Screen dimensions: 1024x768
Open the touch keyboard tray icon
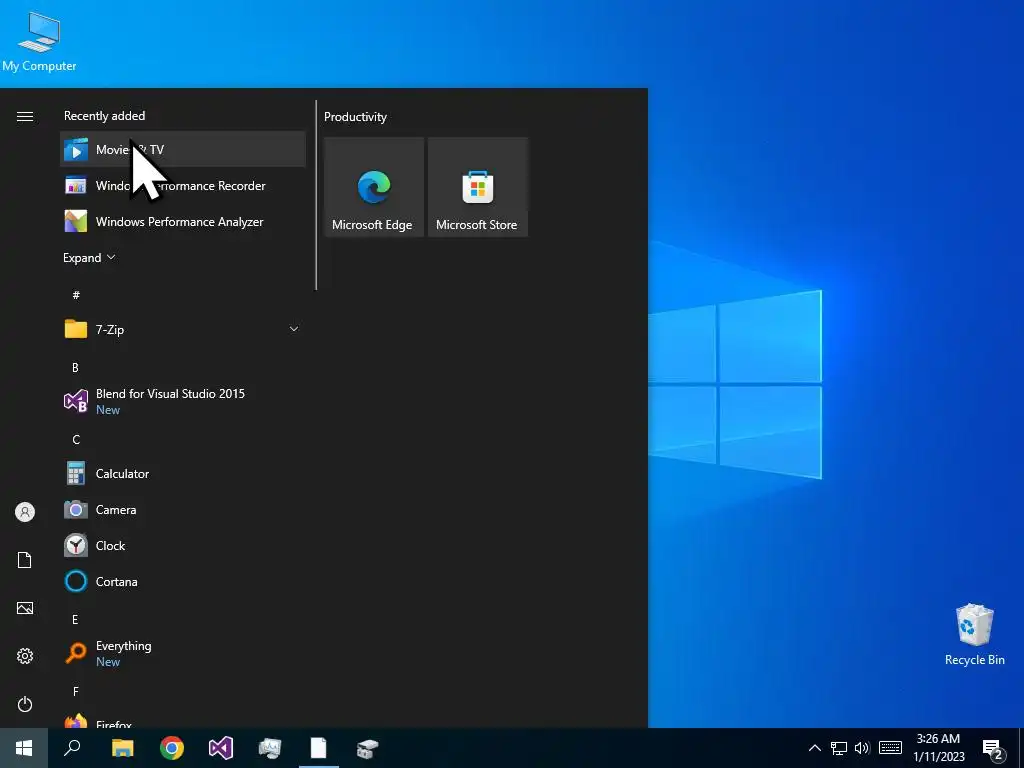(890, 748)
